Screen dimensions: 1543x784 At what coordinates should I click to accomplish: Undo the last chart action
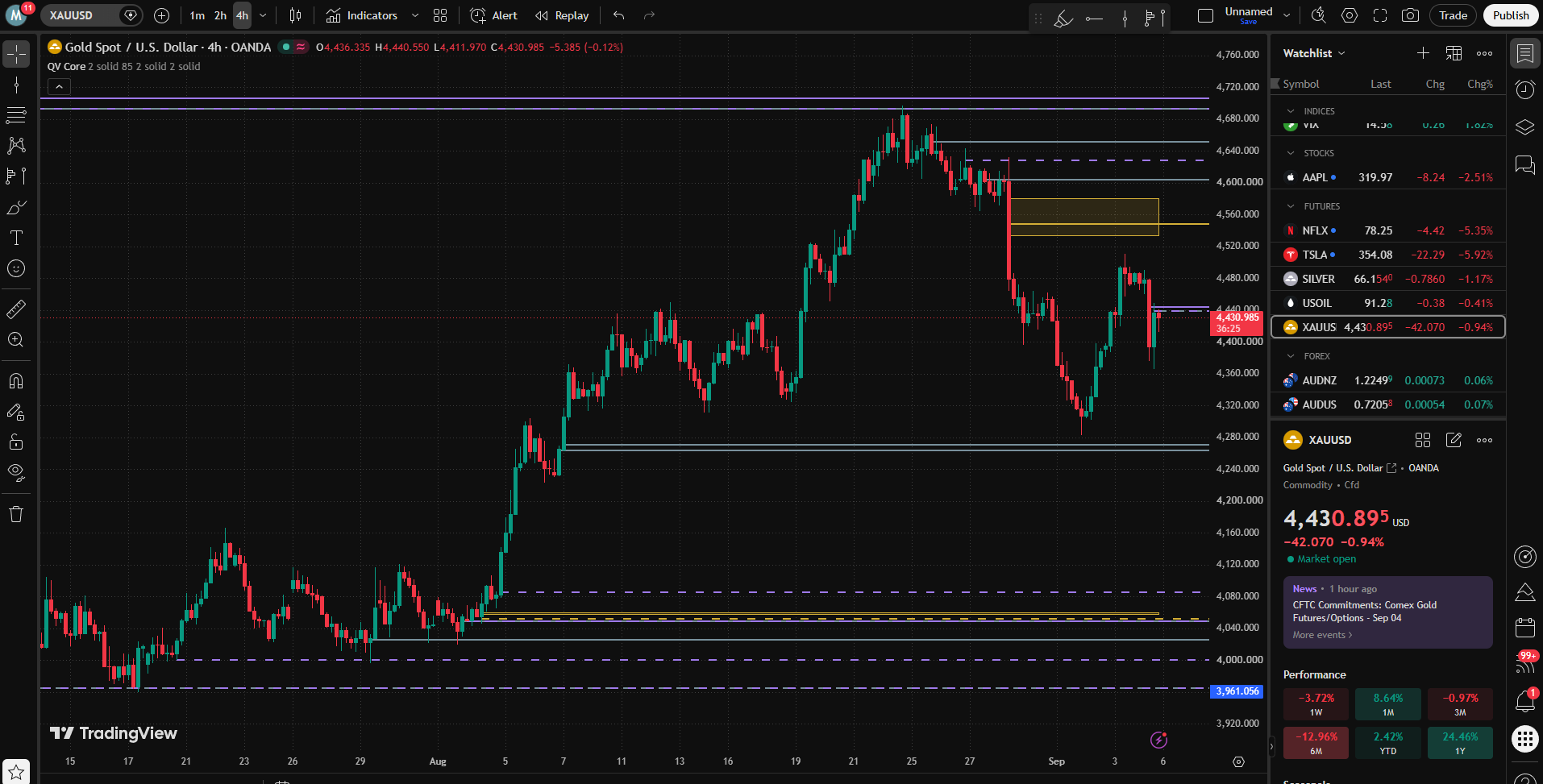pyautogui.click(x=619, y=15)
